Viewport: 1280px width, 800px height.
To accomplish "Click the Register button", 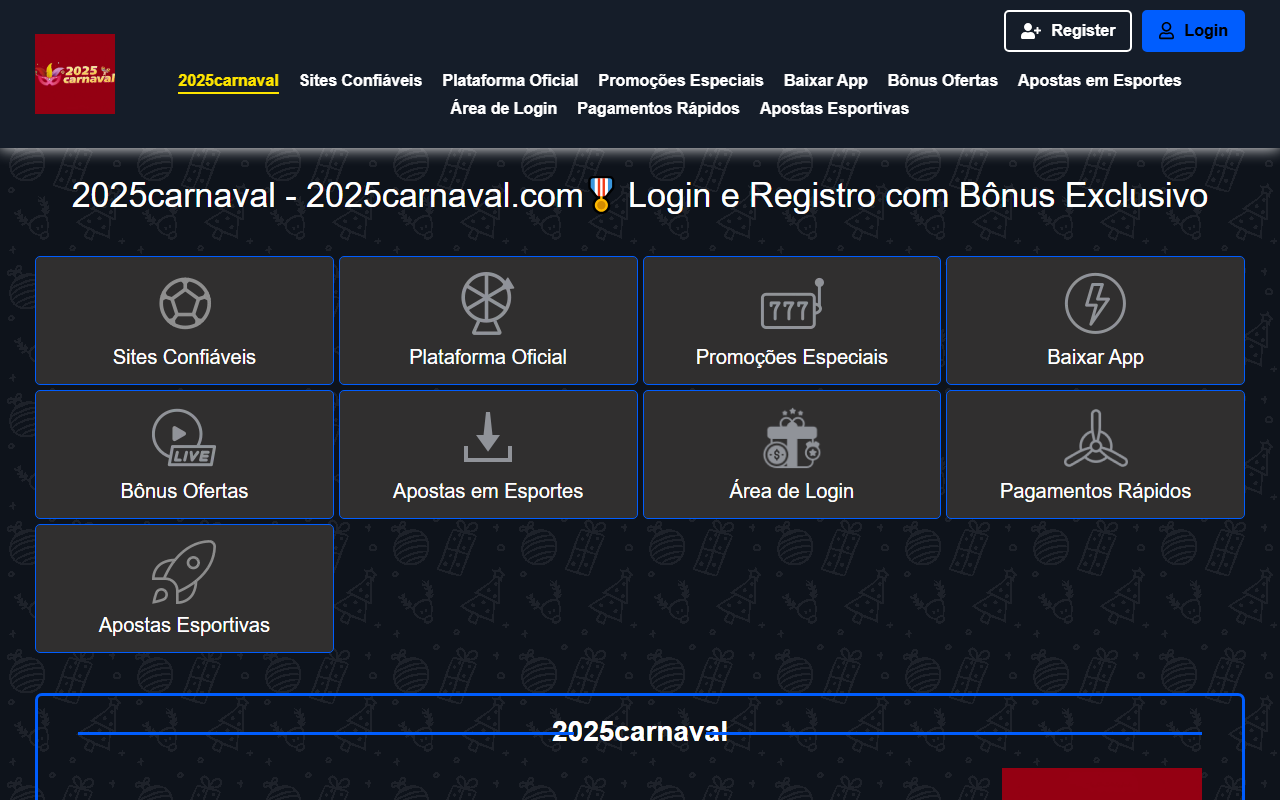I will click(x=1068, y=31).
